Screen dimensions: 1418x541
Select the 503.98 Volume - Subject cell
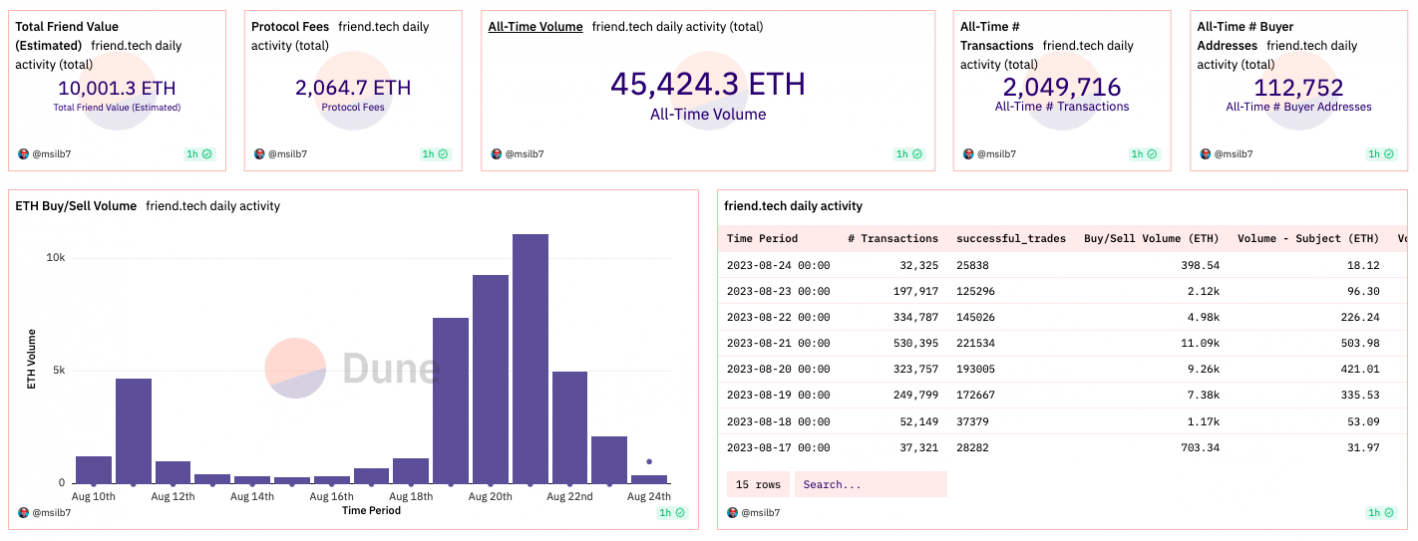point(1360,343)
